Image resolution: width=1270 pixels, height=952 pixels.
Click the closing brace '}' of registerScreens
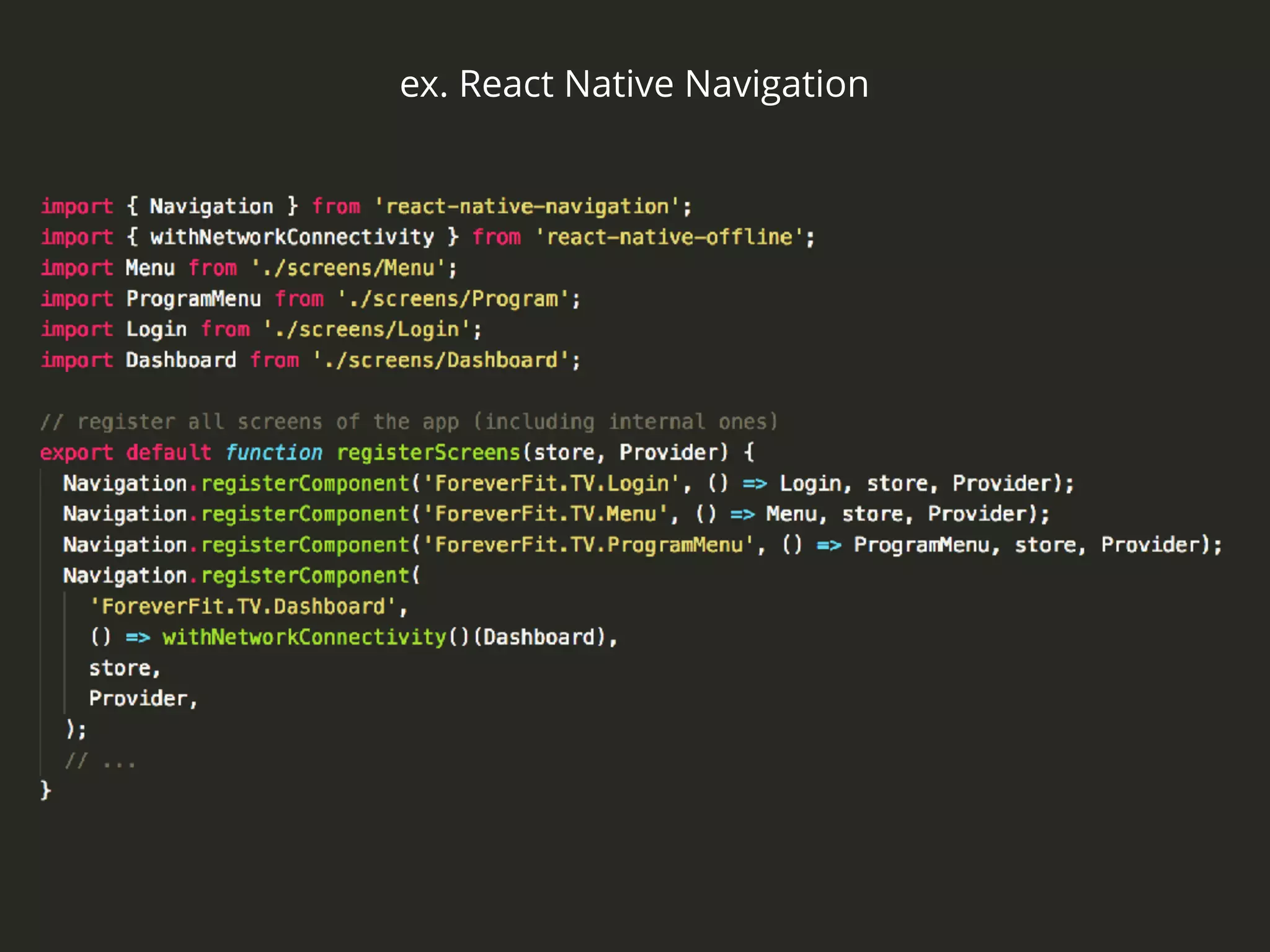tap(45, 791)
